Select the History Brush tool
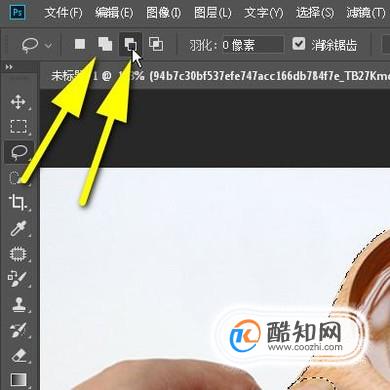 (x=18, y=330)
